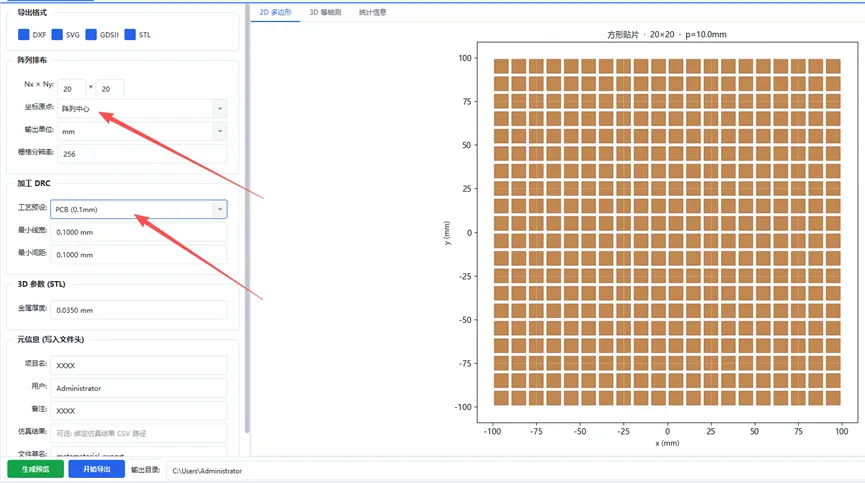This screenshot has height=483, width=865.
Task: Click the green 生成预览 button
Action: pyautogui.click(x=35, y=469)
